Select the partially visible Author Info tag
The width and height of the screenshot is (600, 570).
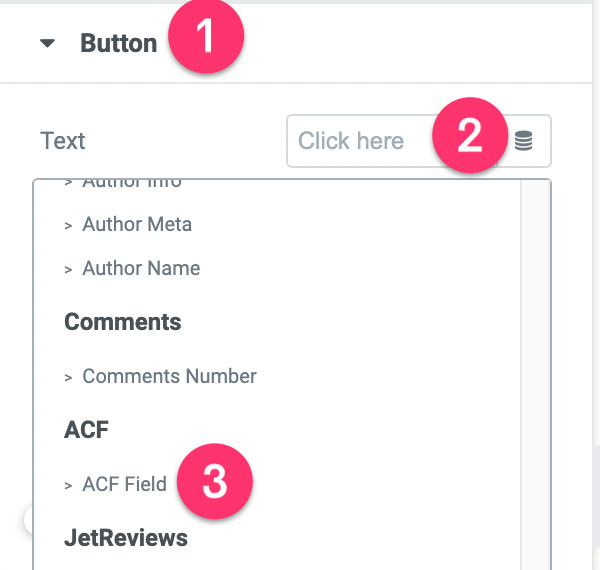click(131, 184)
